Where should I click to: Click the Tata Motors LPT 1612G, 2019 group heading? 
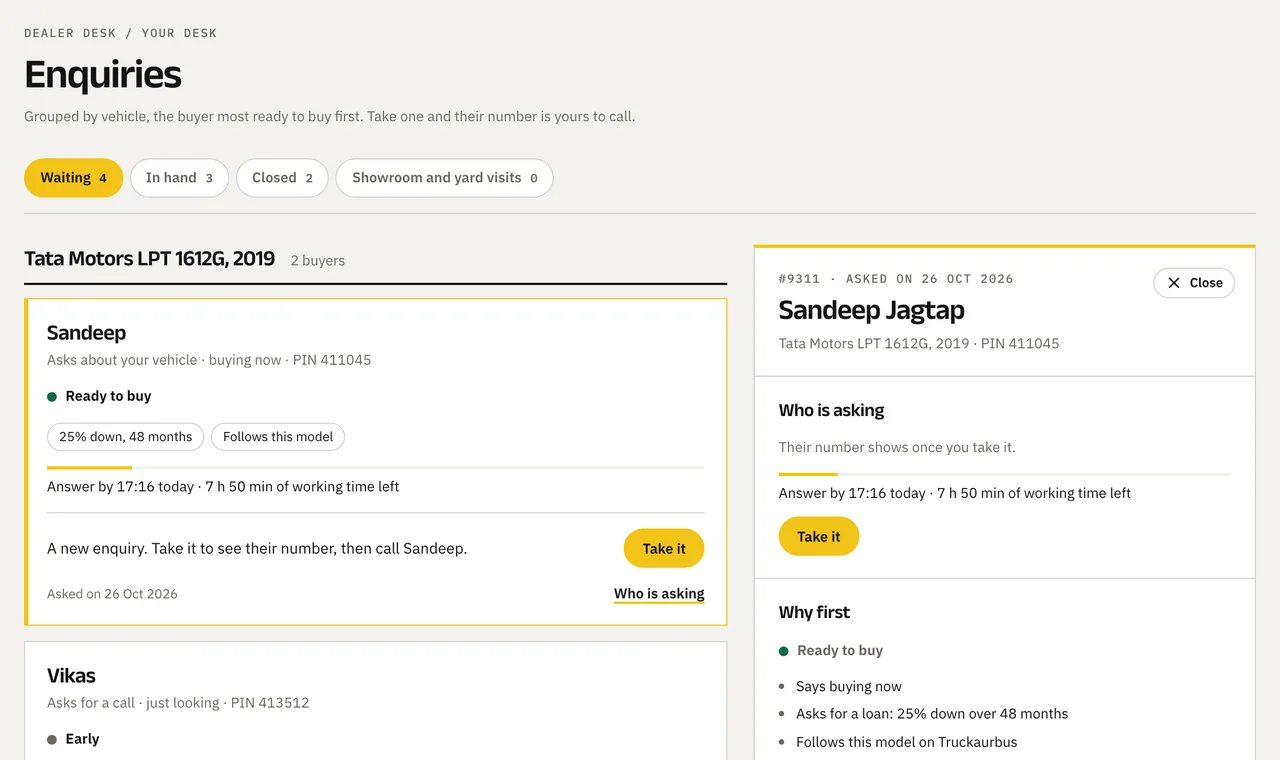tap(149, 259)
